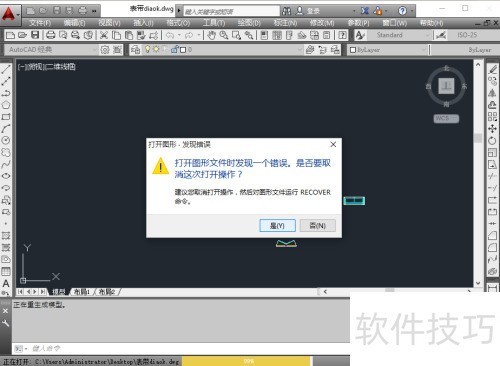This screenshot has width=500, height=366.
Task: Click the viewport label in the drawing area
Action: point(47,67)
